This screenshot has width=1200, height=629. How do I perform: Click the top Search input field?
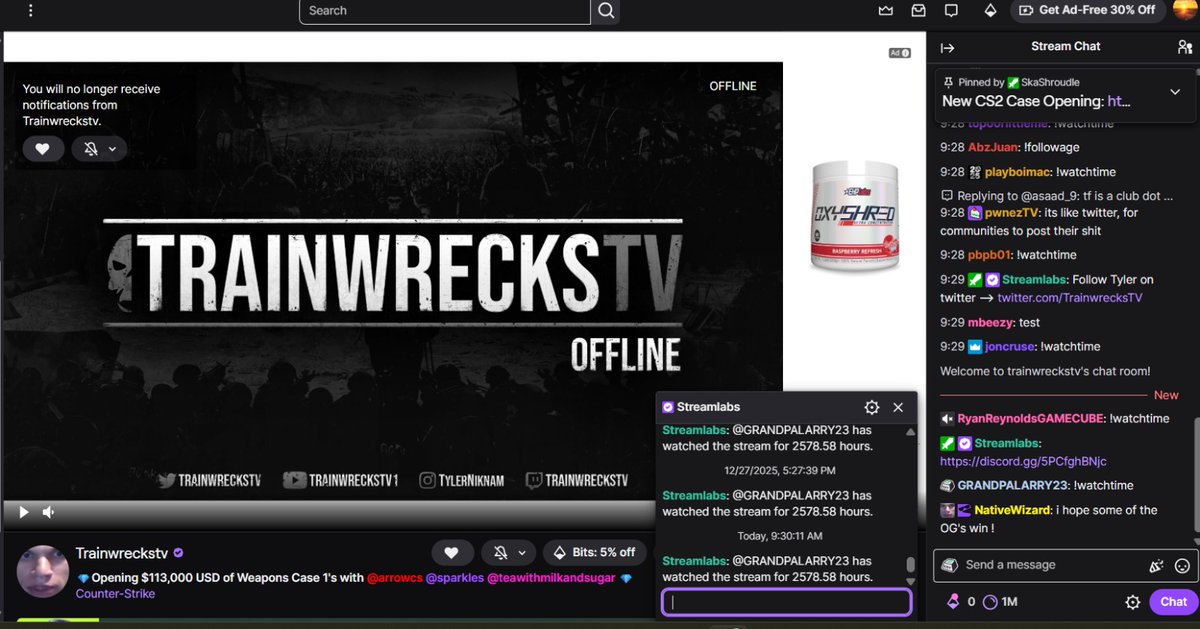(445, 11)
